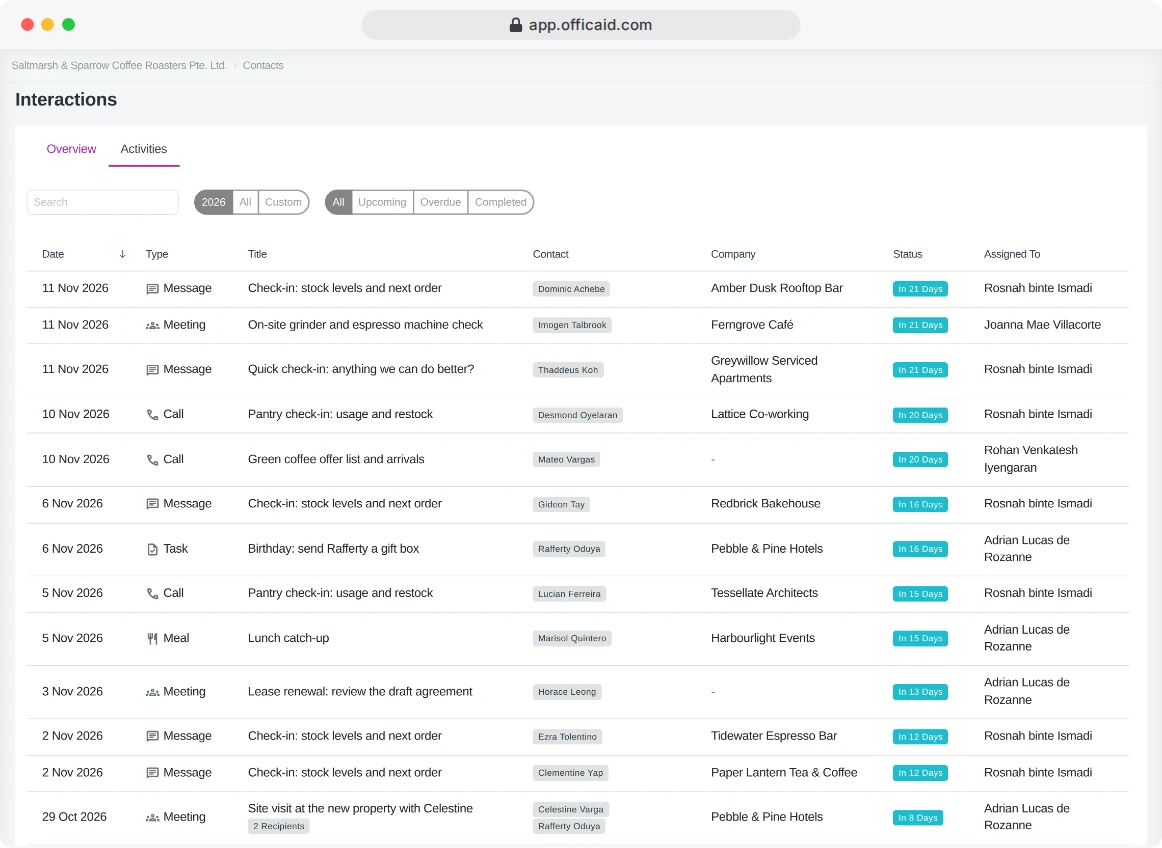Click the Message icon for Dominic Achebe row
The width and height of the screenshot is (1162, 848).
click(153, 289)
